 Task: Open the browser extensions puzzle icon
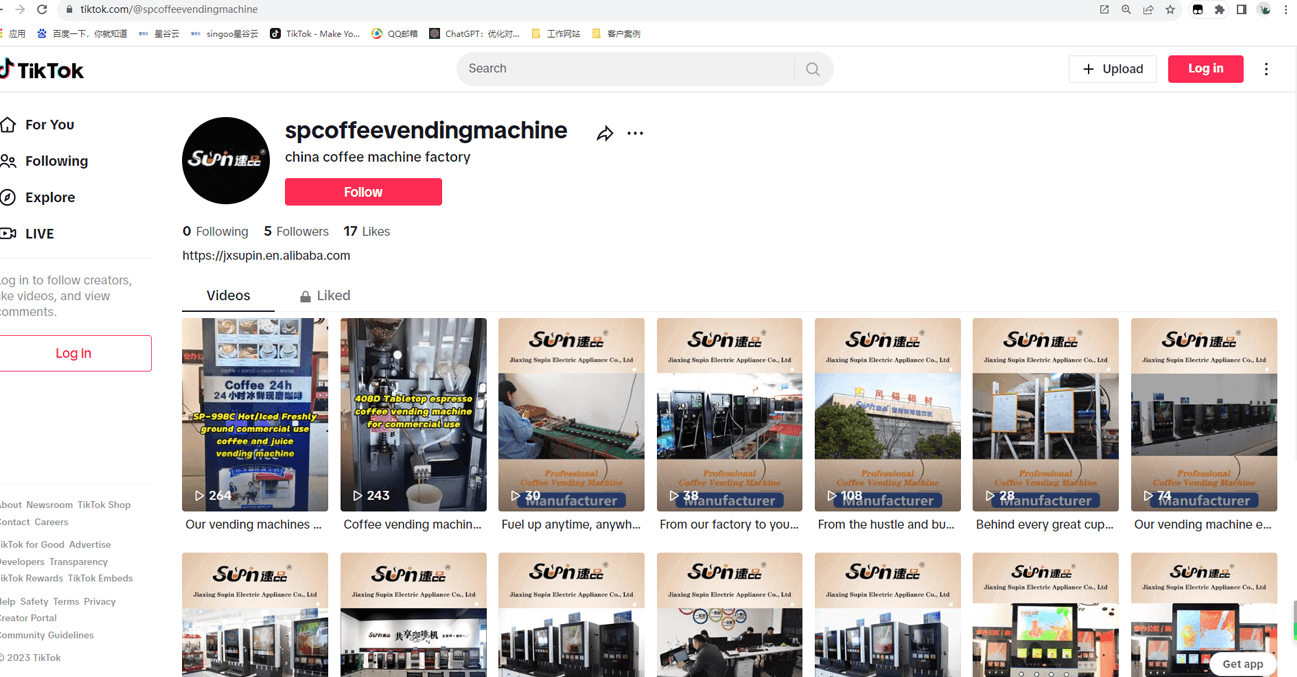1219,10
